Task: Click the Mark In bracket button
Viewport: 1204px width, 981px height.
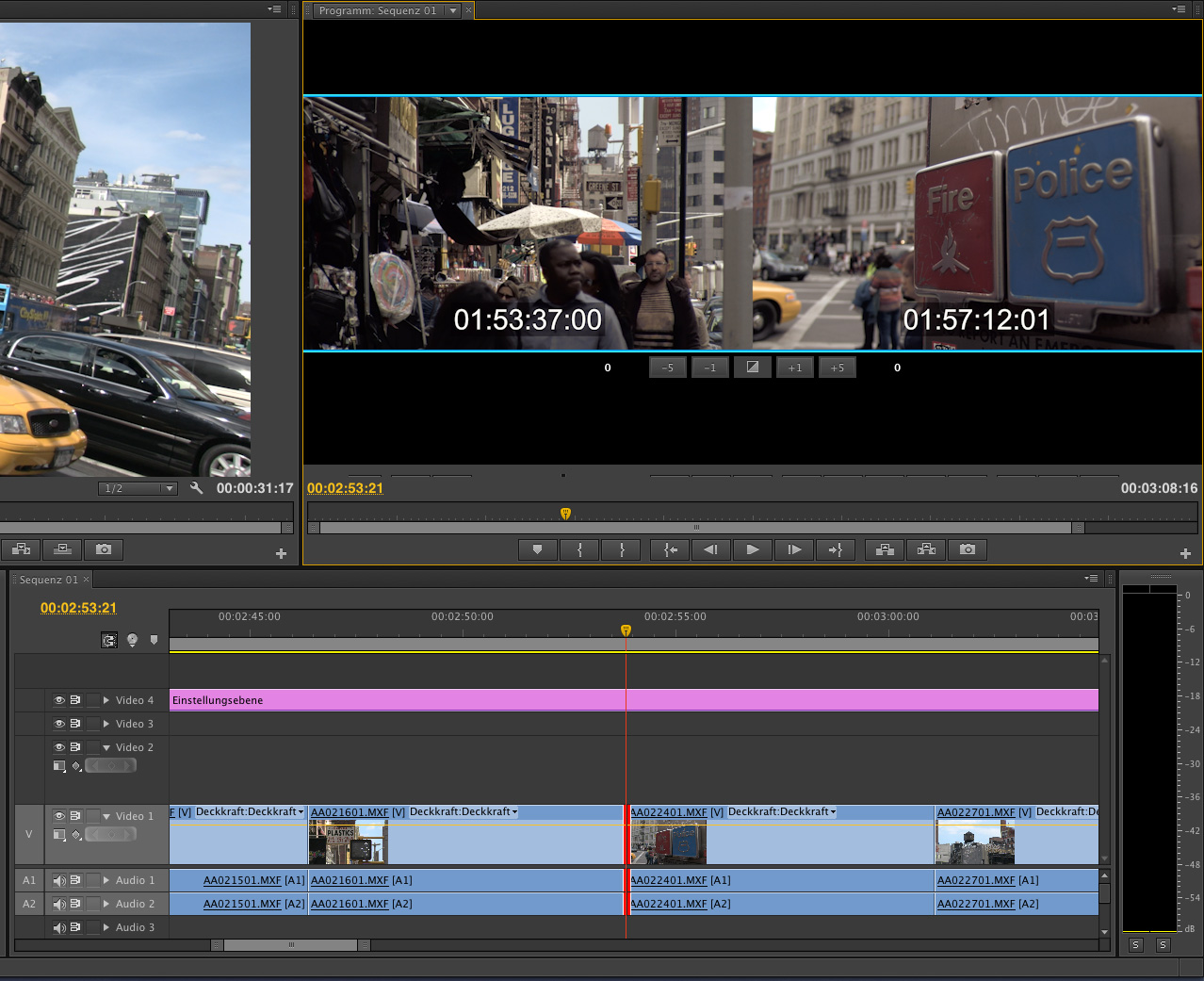Action: pyautogui.click(x=580, y=549)
